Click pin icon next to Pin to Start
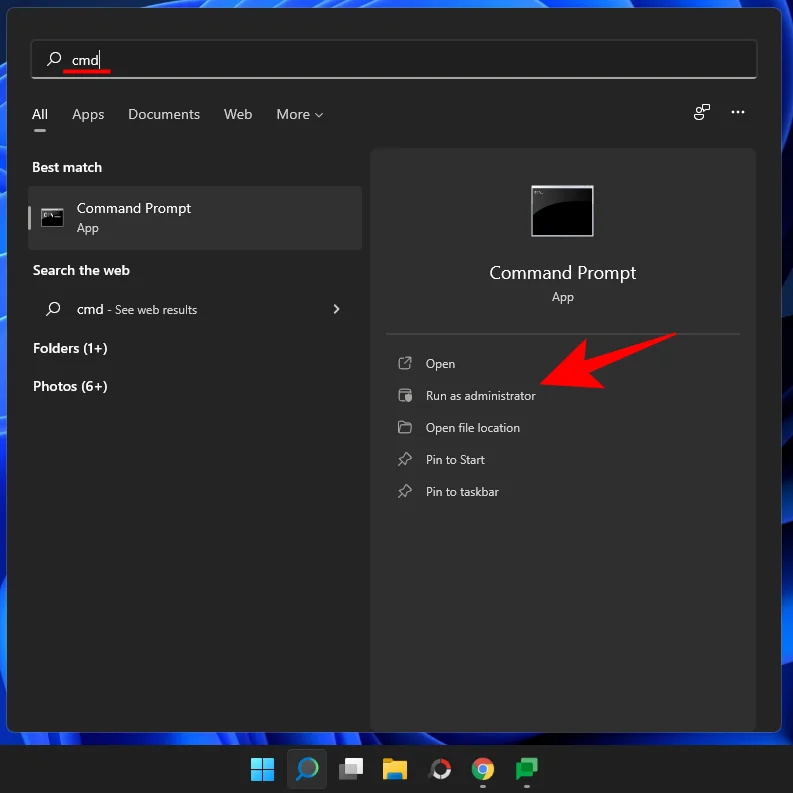This screenshot has height=793, width=793. coord(405,459)
